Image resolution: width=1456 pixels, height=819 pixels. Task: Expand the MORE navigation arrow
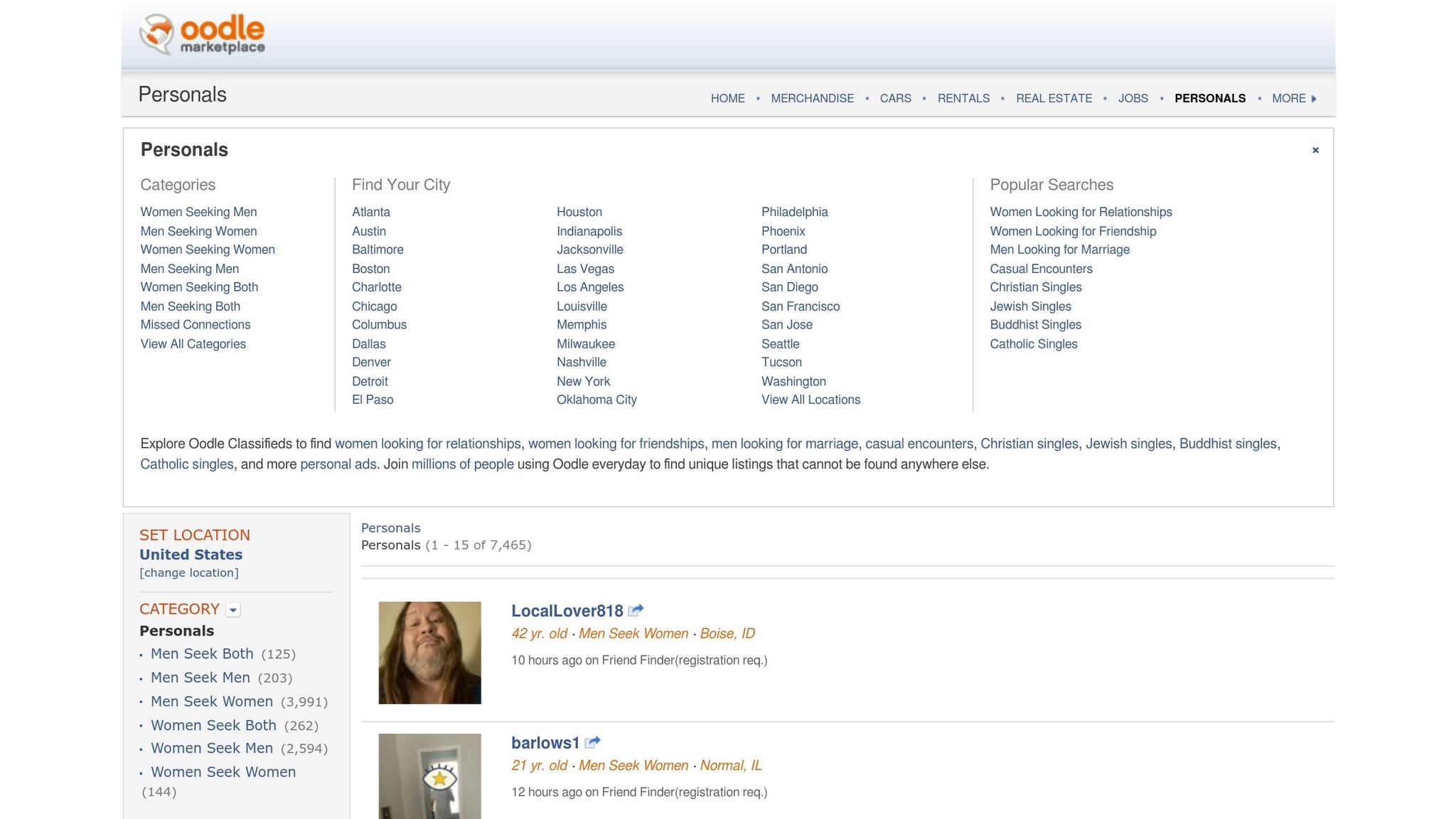pos(1314,99)
